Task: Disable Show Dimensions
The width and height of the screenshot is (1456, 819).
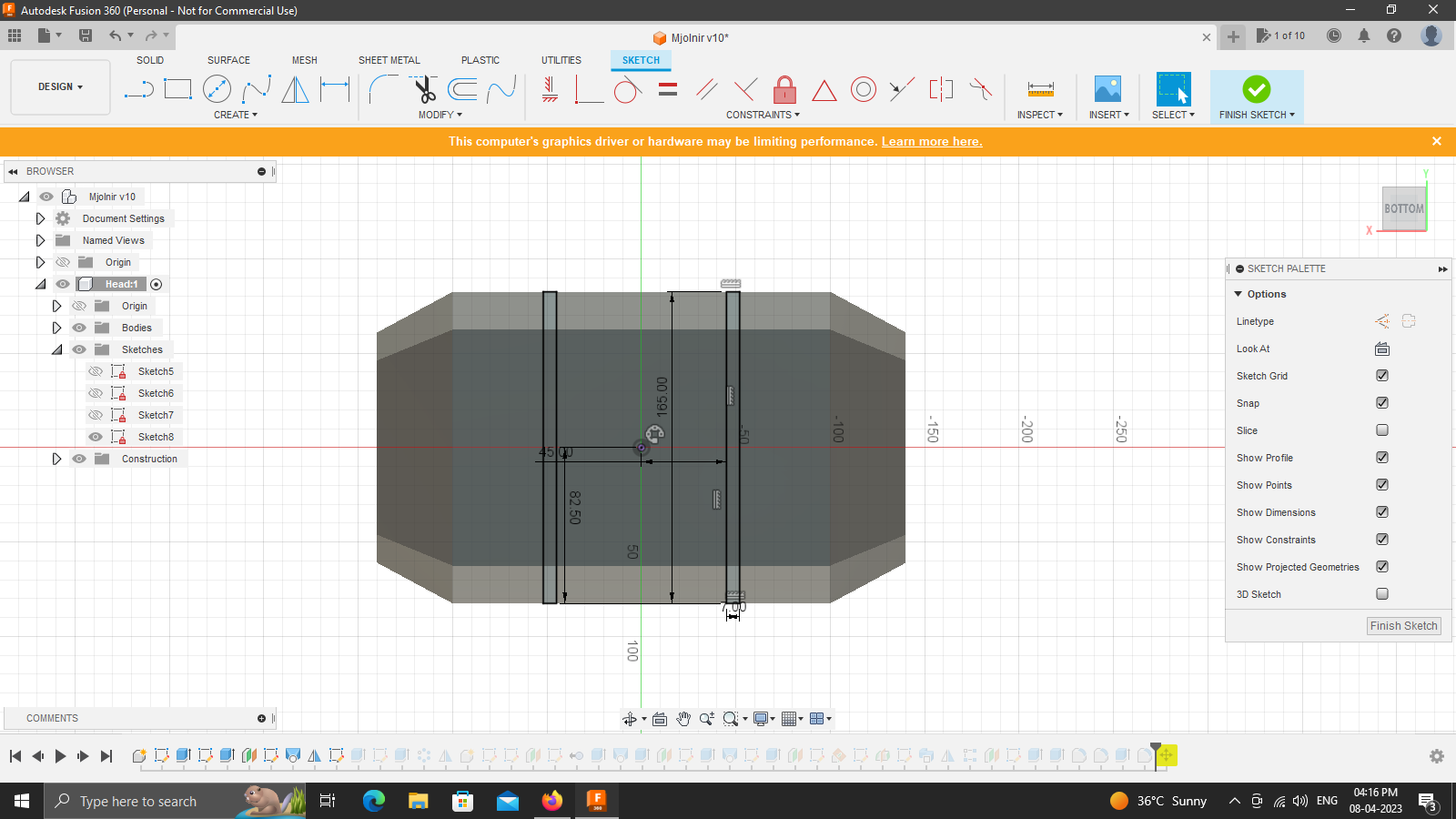Action: click(x=1381, y=511)
